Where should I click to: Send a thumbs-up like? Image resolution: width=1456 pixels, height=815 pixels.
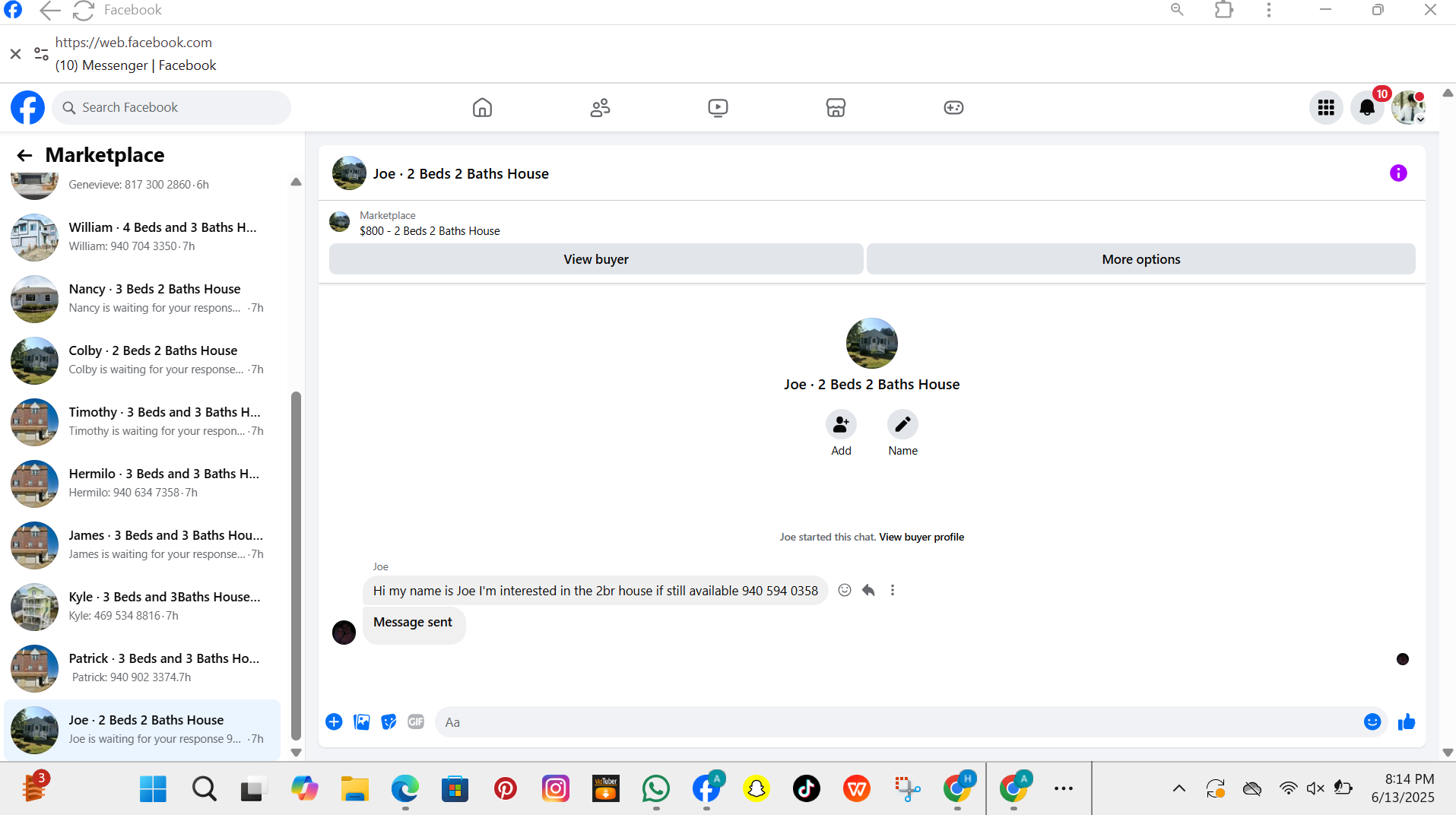(1407, 721)
